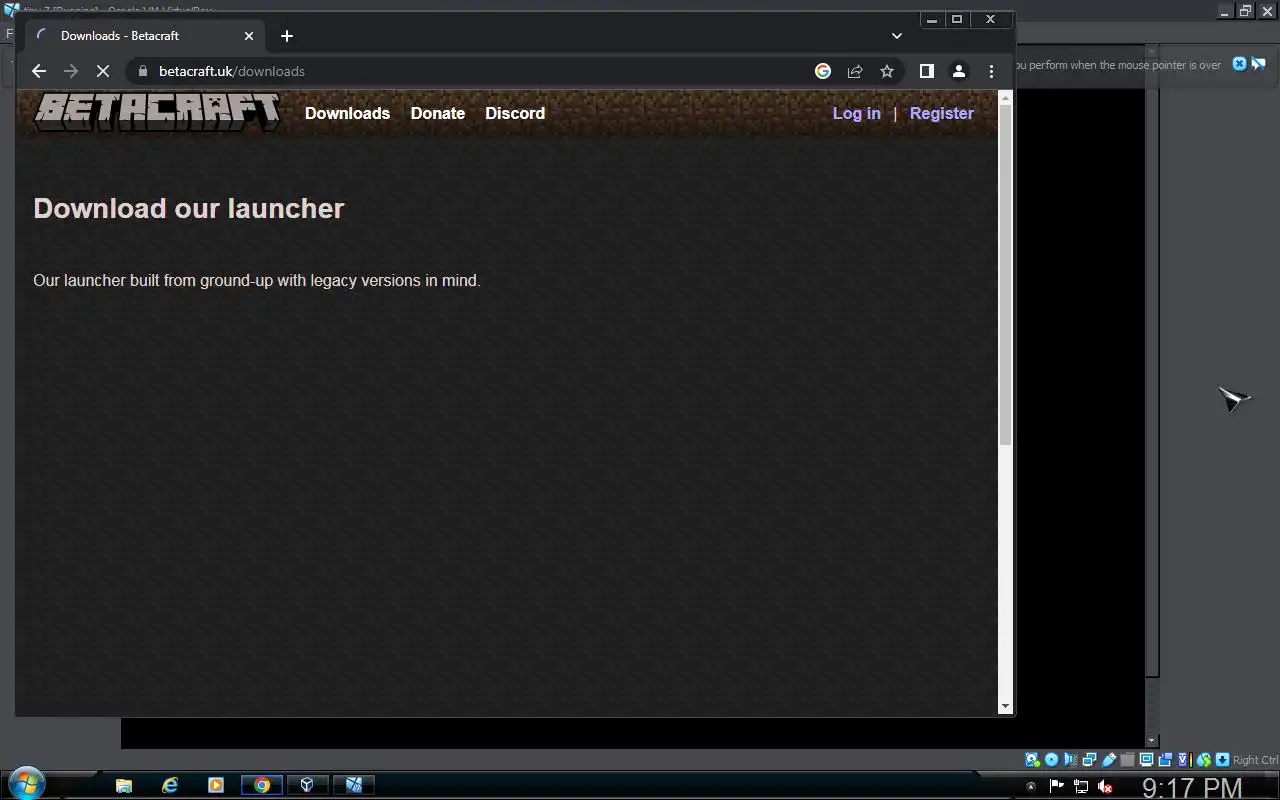Click the VirtualBox VM scrollbar down arrow
Screen dimensions: 1280x800
pos(1152,741)
